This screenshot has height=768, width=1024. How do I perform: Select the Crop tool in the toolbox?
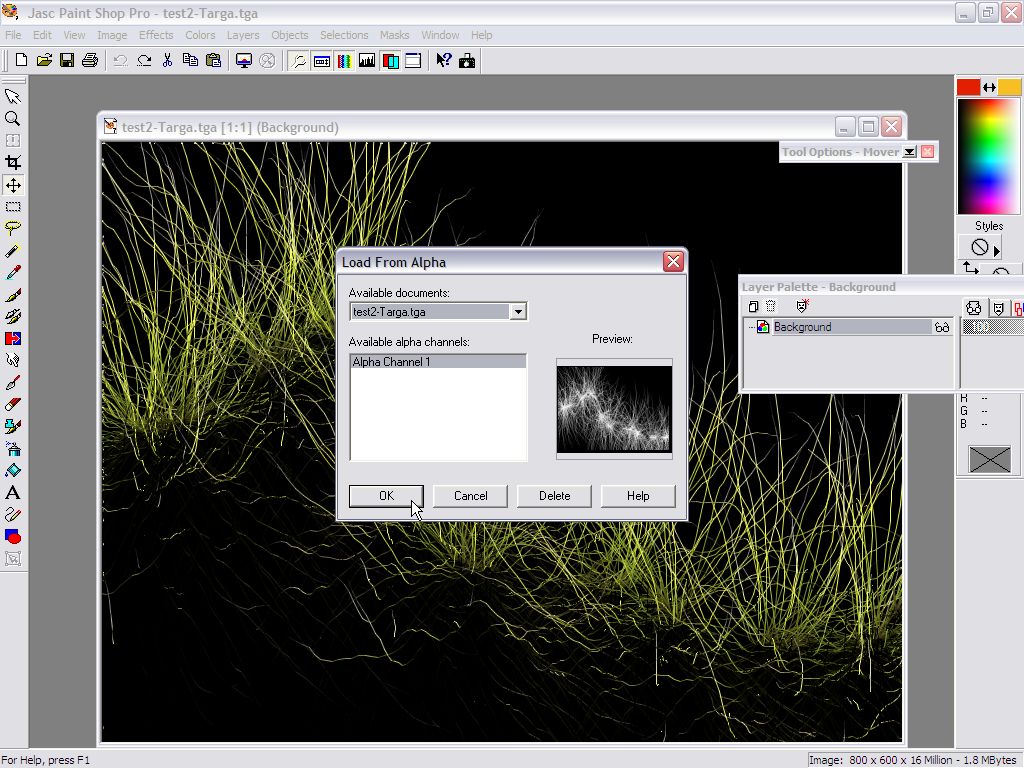(x=13, y=162)
